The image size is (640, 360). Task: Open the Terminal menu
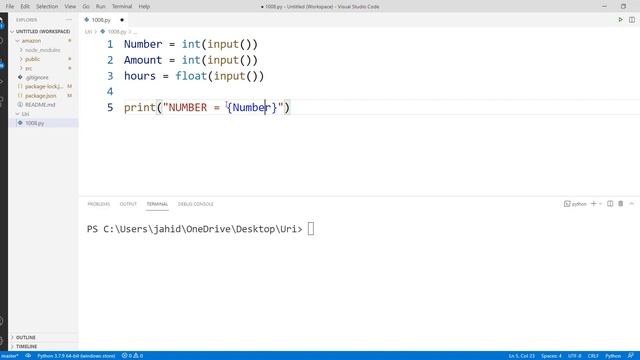coord(122,7)
